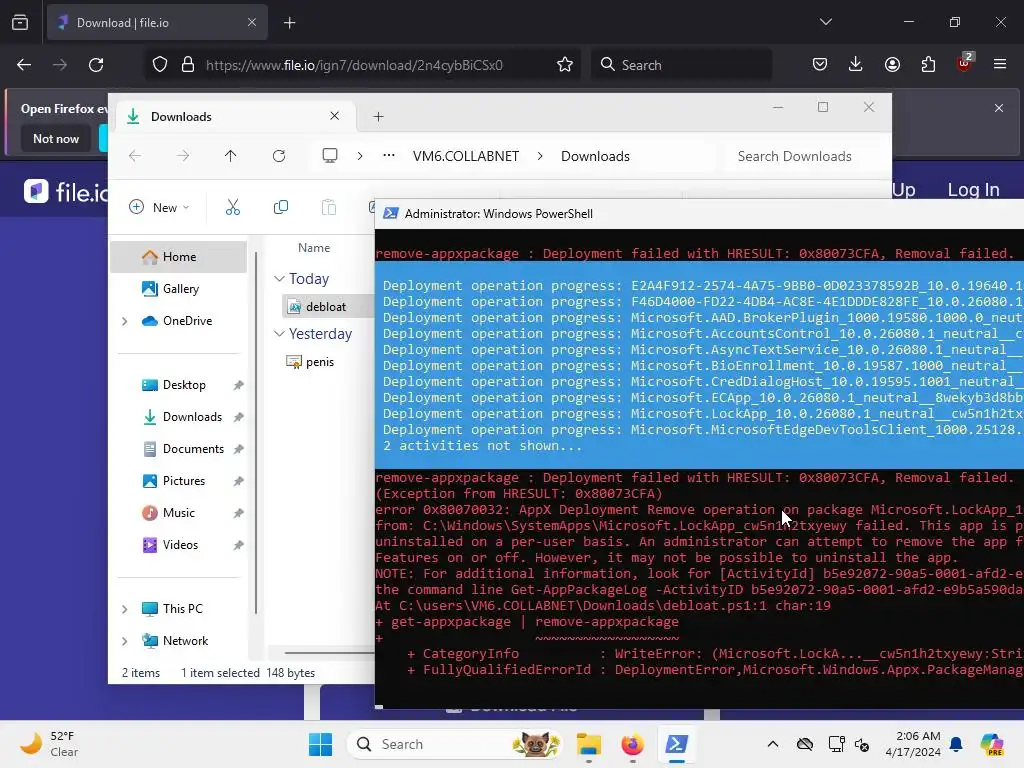Open the New item dropdown
The height and width of the screenshot is (768, 1024).
point(159,207)
